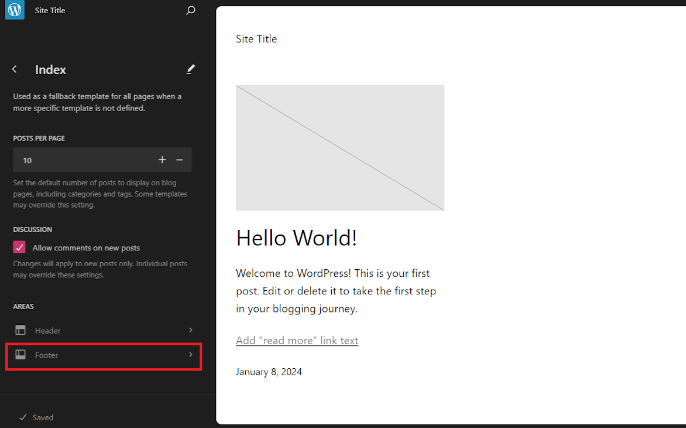Click Site Title in the preview header
The width and height of the screenshot is (686, 428).
pyautogui.click(x=256, y=39)
